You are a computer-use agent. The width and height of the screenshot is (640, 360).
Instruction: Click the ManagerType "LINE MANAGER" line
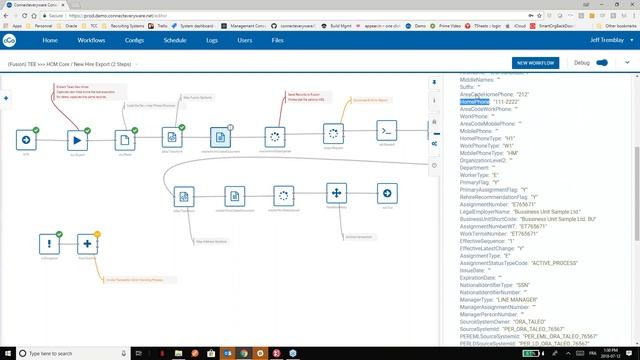click(498, 300)
